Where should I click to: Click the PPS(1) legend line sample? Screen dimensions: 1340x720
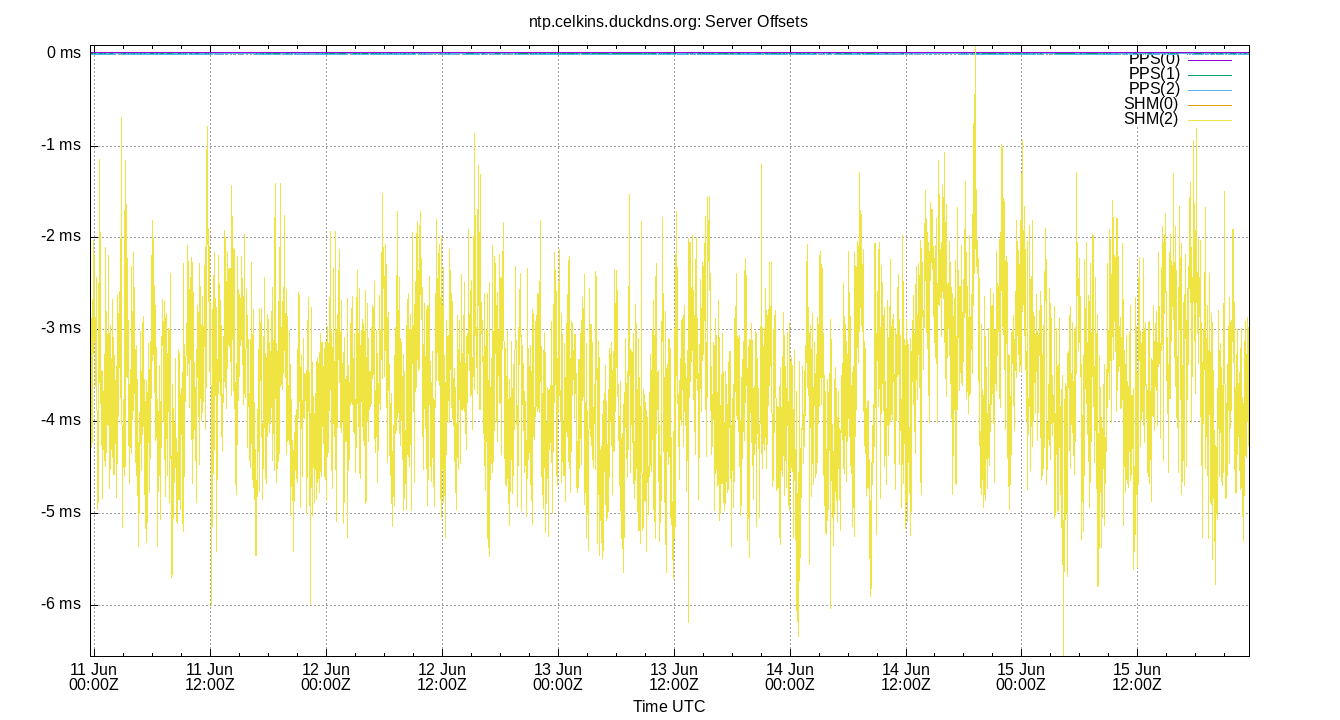click(x=1210, y=75)
